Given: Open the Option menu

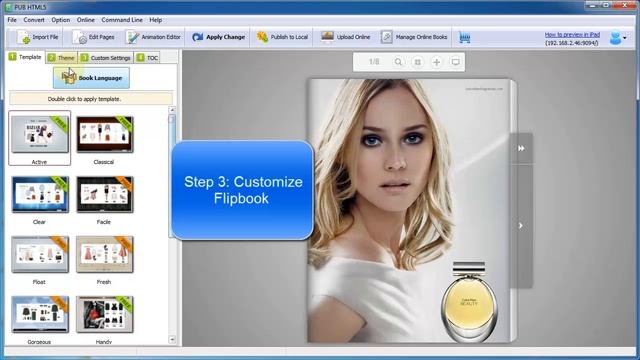Looking at the screenshot, I should 60,20.
